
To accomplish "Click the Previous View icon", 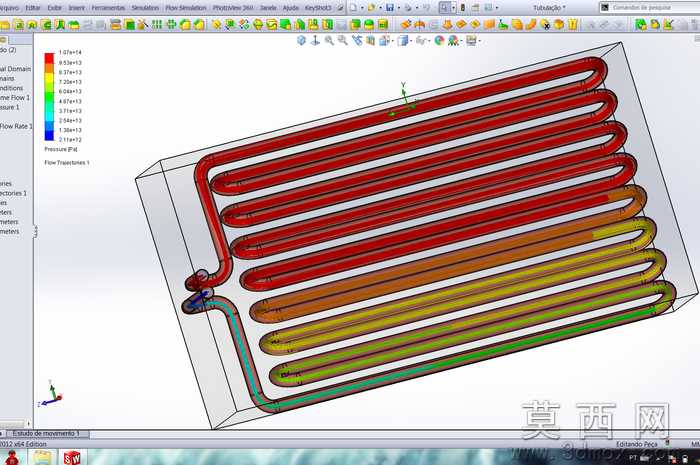I will click(x=357, y=41).
